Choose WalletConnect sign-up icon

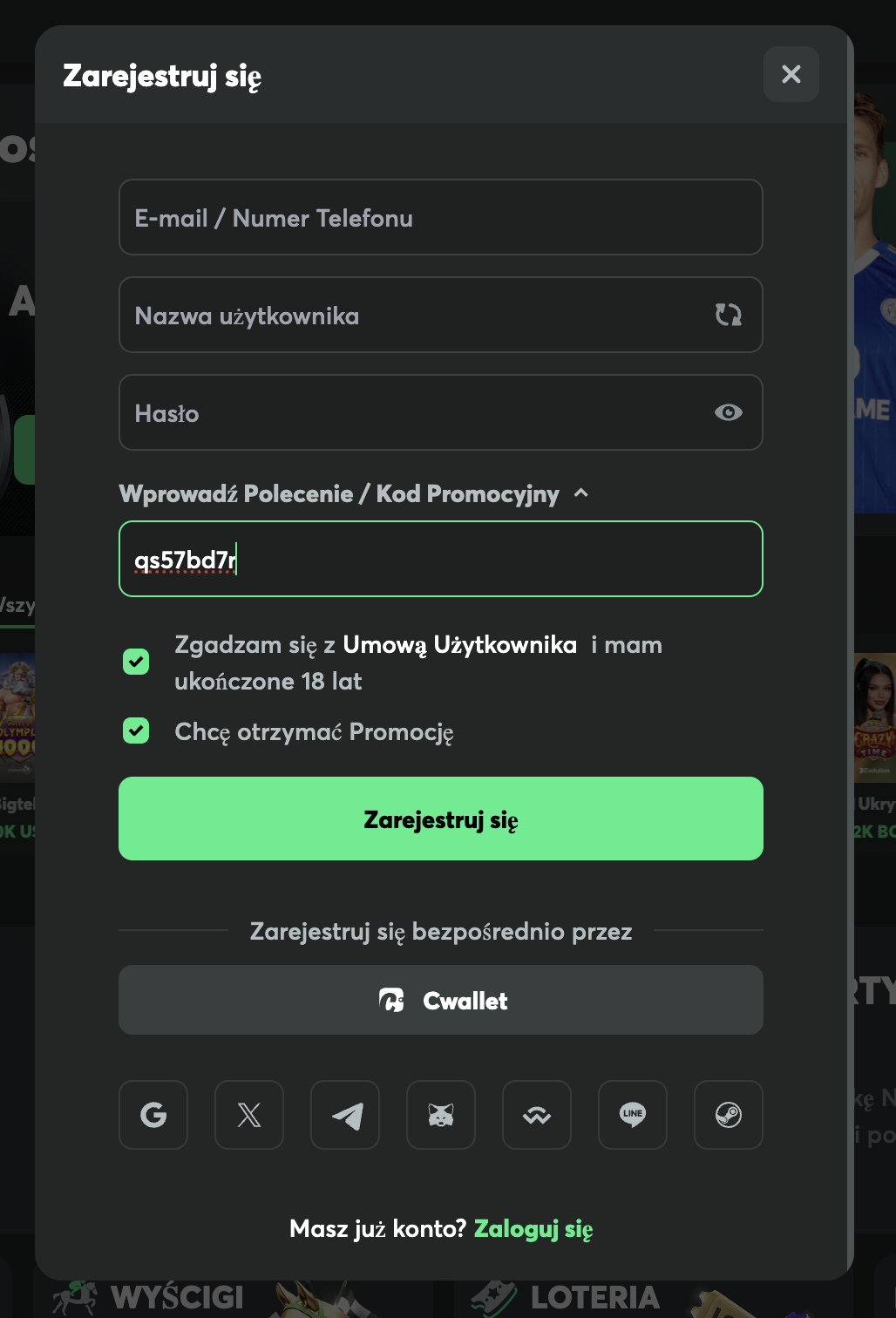point(537,1115)
